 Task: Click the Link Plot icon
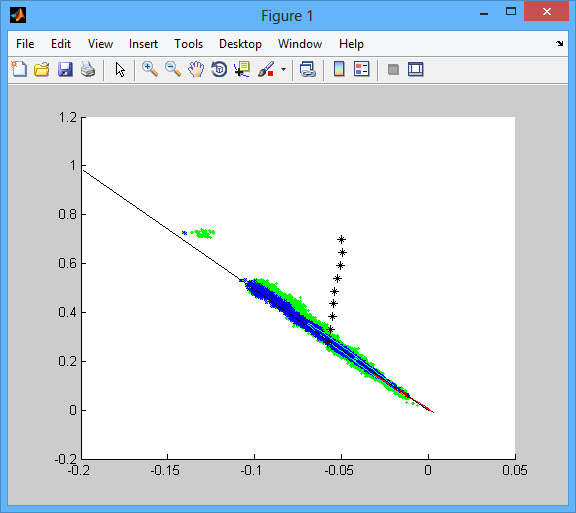pyautogui.click(x=307, y=69)
